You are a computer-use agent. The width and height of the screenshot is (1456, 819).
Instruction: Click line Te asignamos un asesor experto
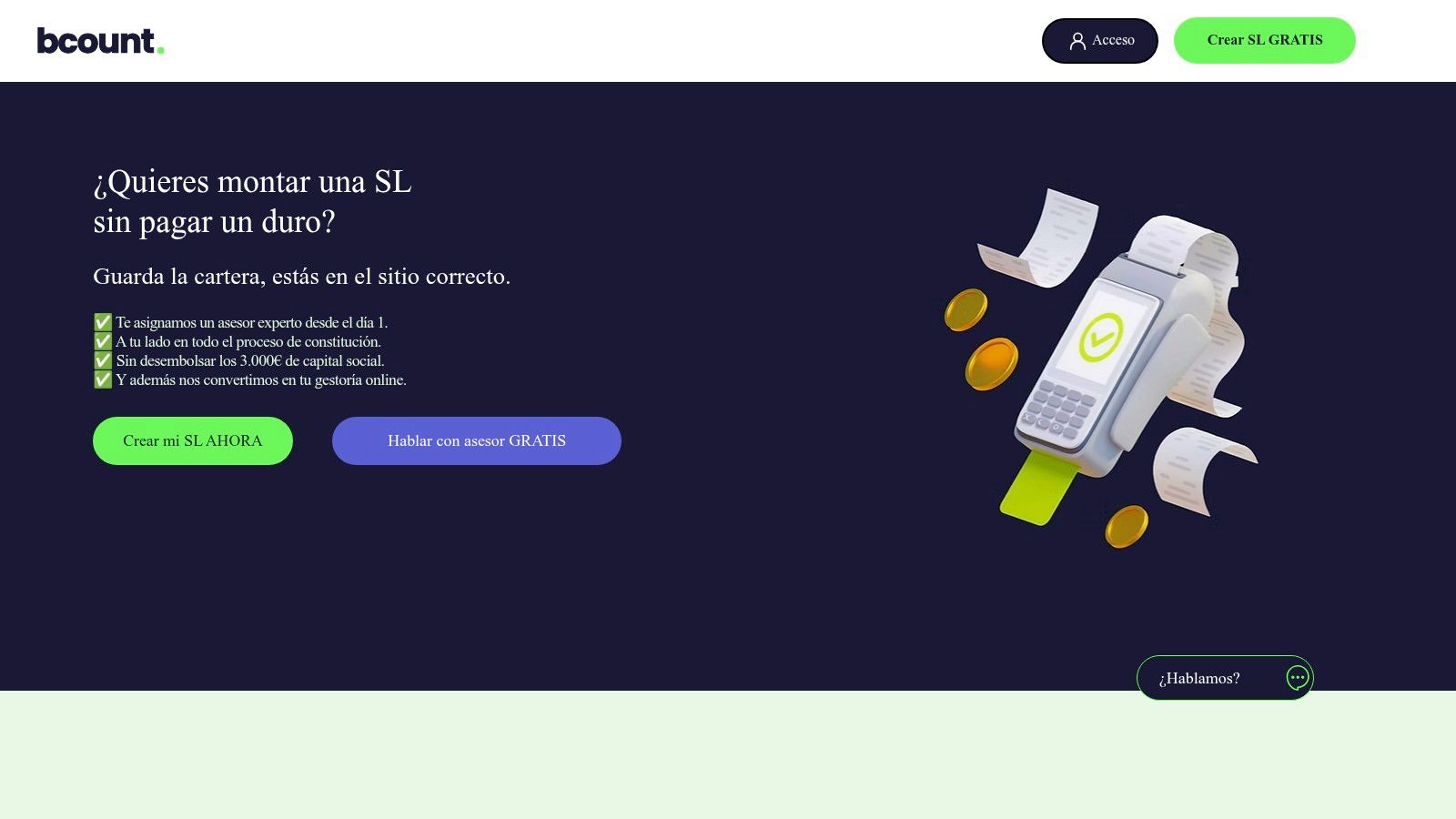[x=240, y=322]
